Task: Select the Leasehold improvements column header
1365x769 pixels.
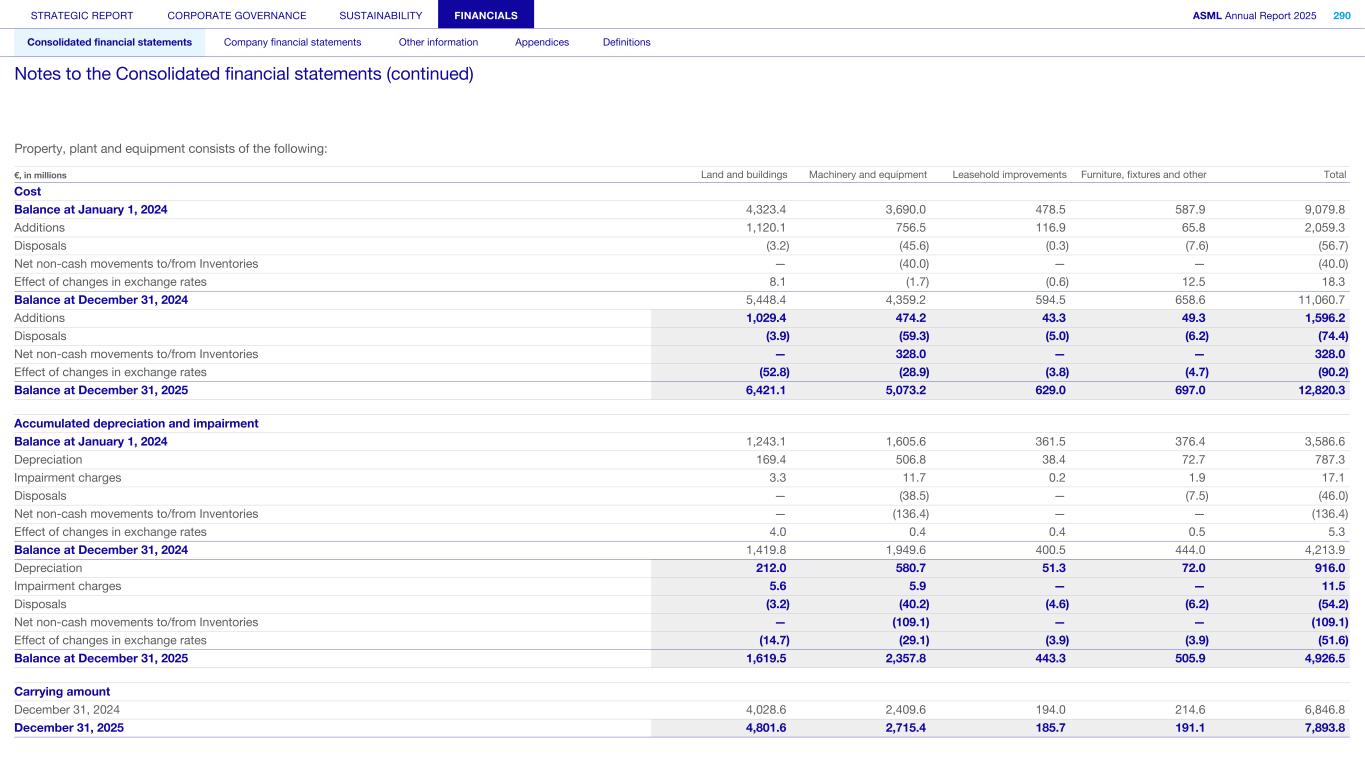Action: [1009, 175]
